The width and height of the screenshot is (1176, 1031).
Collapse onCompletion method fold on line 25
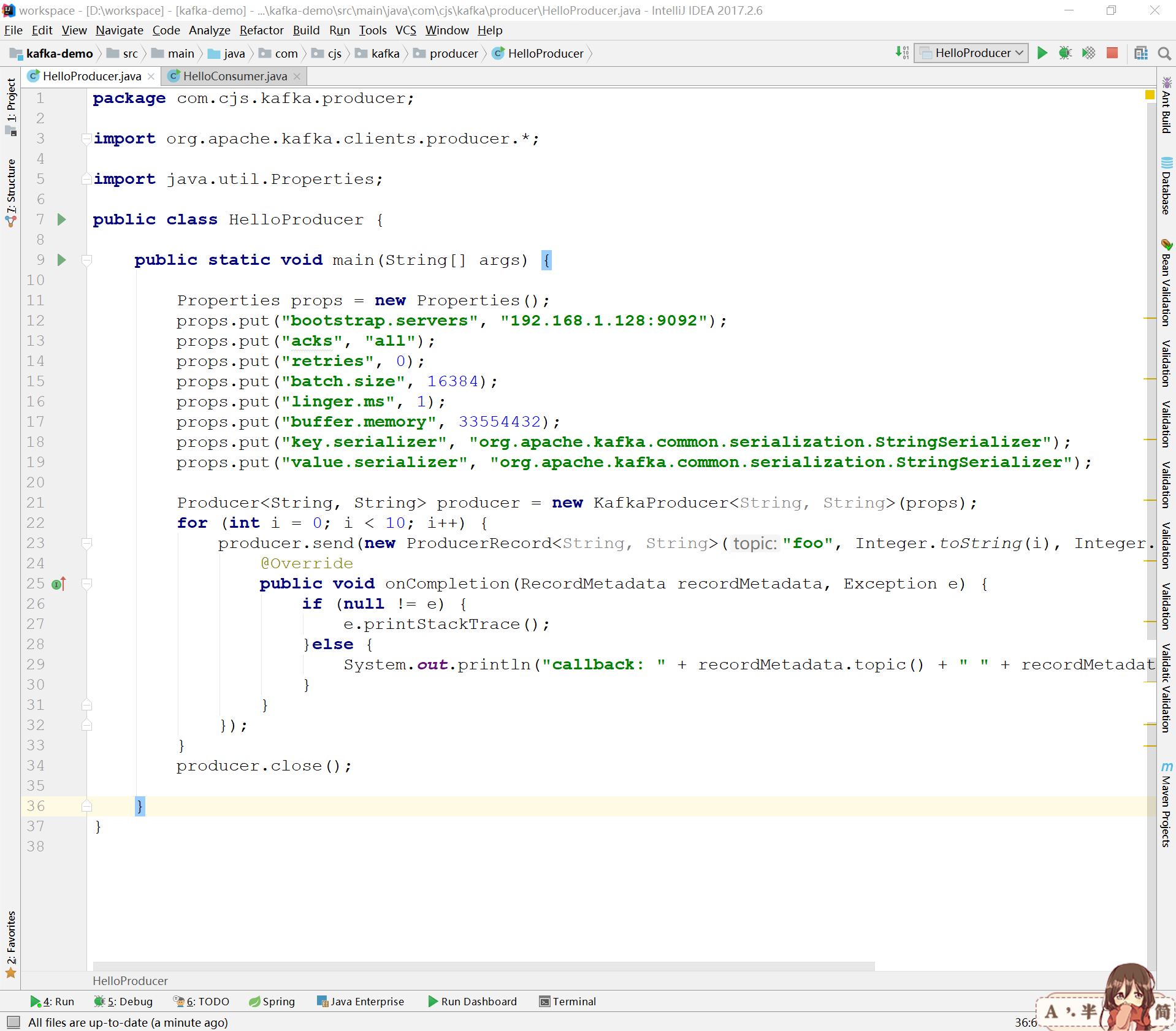[87, 584]
